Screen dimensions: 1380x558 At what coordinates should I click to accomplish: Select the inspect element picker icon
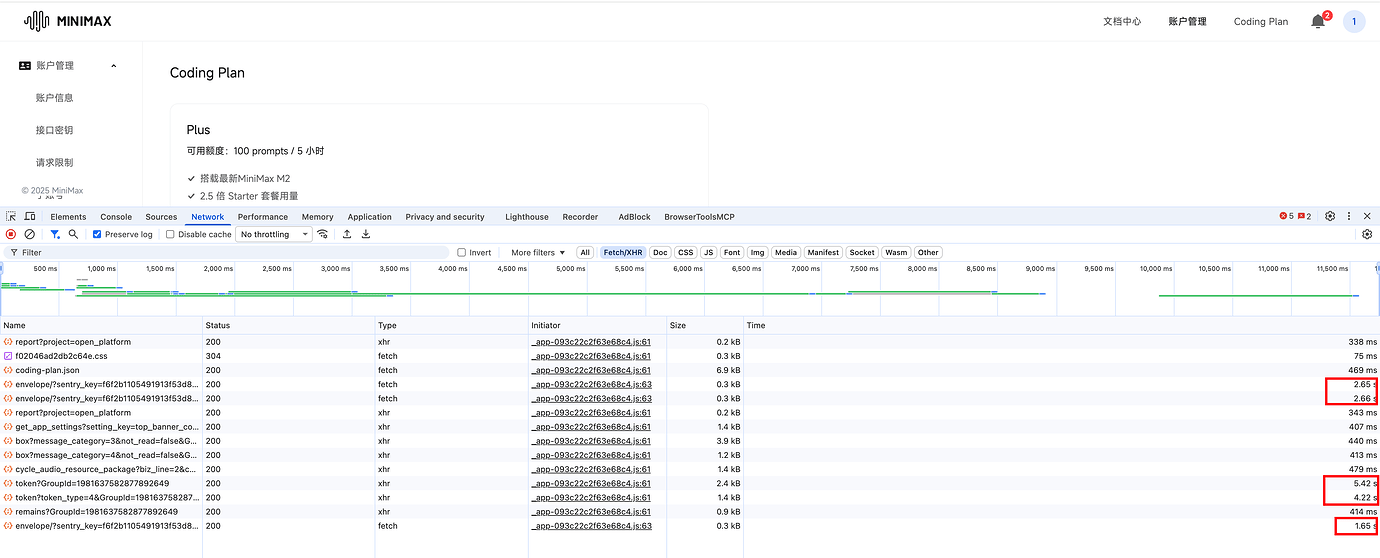[11, 216]
